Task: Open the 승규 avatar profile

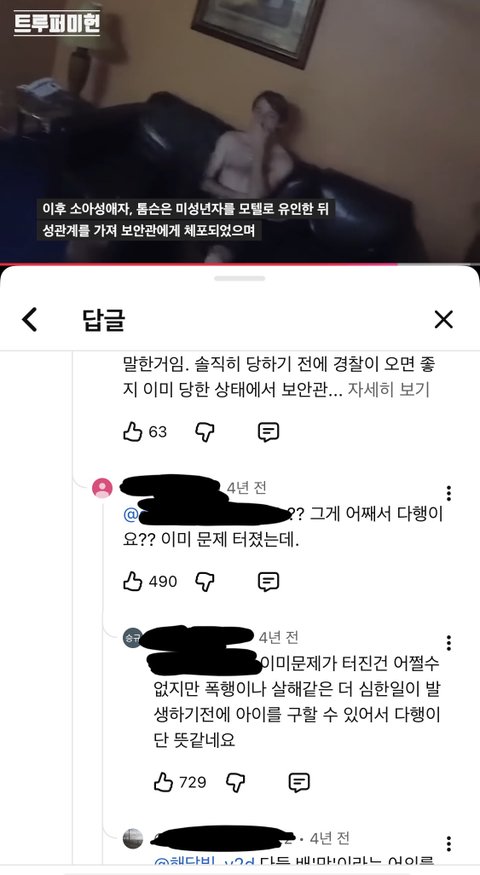Action: pyautogui.click(x=133, y=637)
